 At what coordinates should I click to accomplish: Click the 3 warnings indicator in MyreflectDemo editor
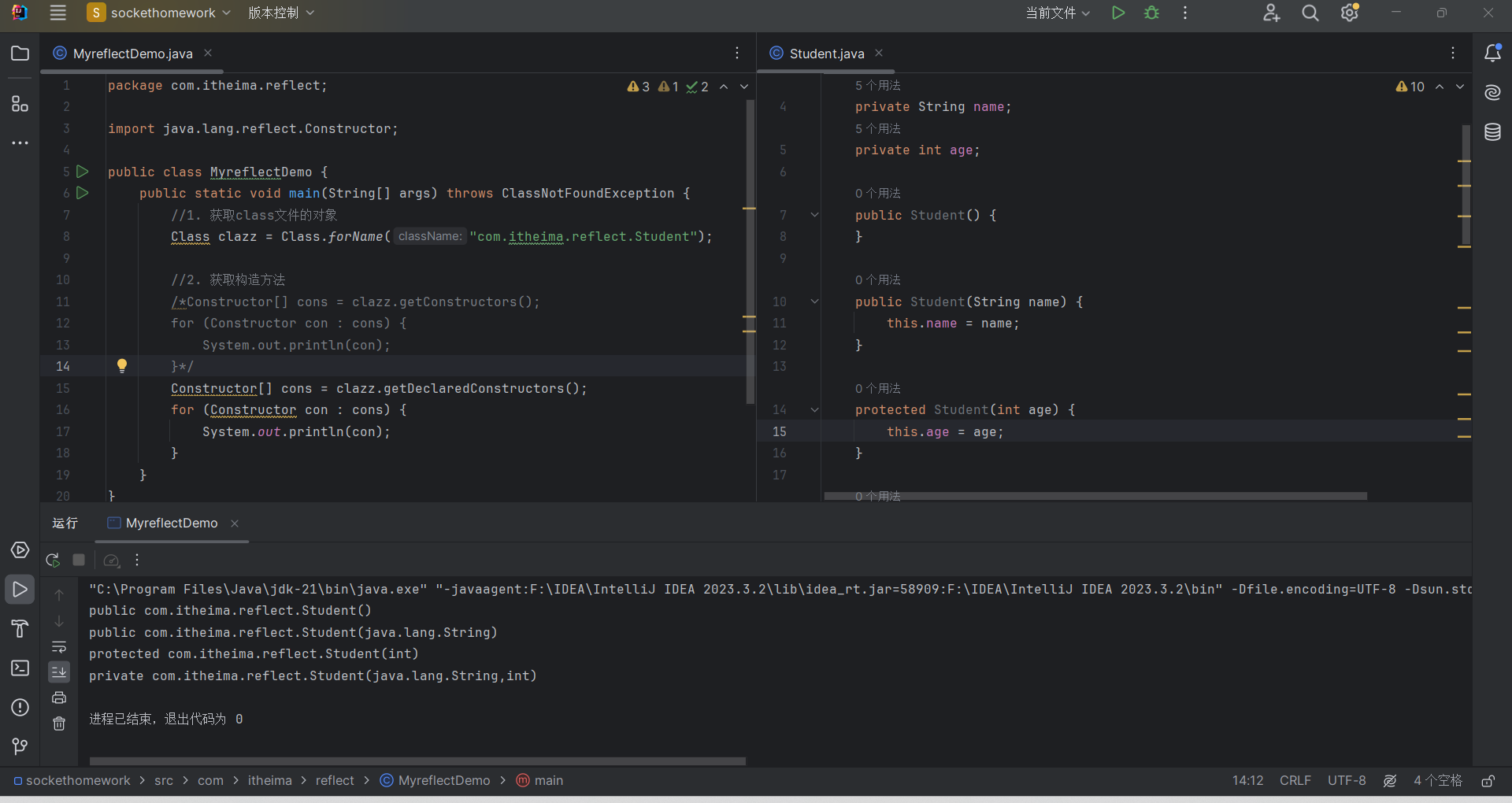(639, 87)
